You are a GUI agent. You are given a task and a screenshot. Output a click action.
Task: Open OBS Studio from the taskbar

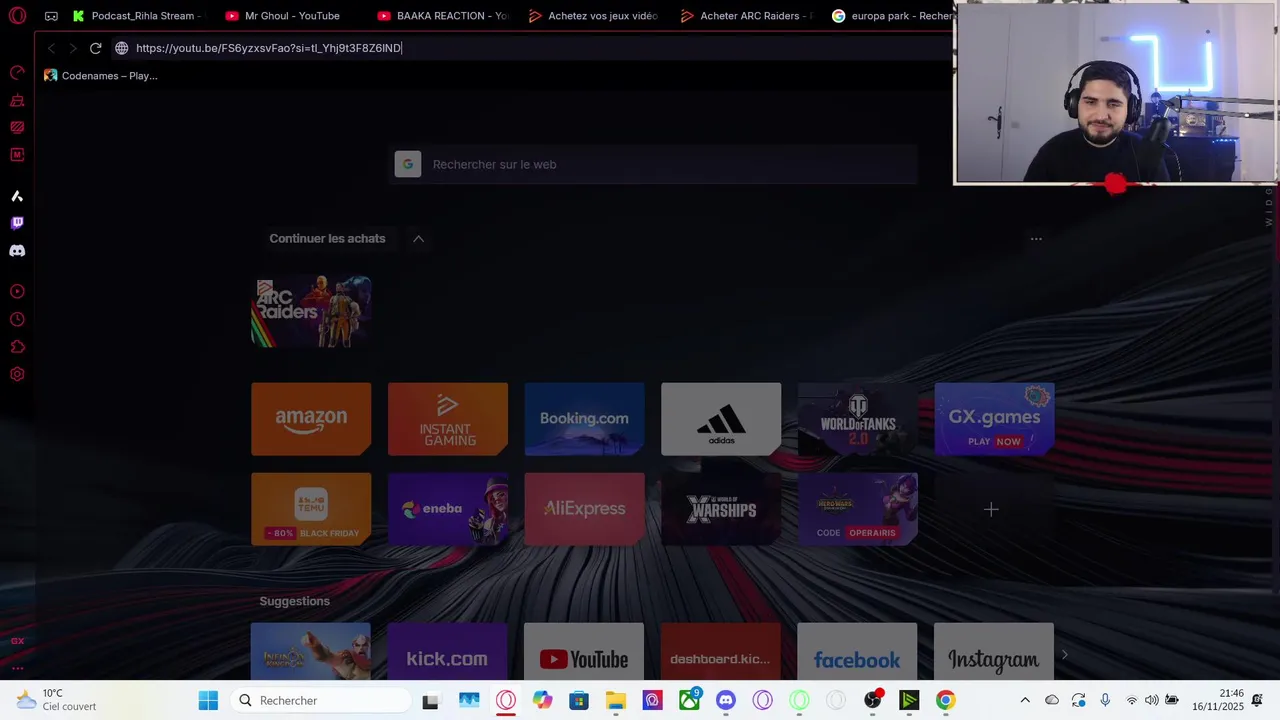873,700
